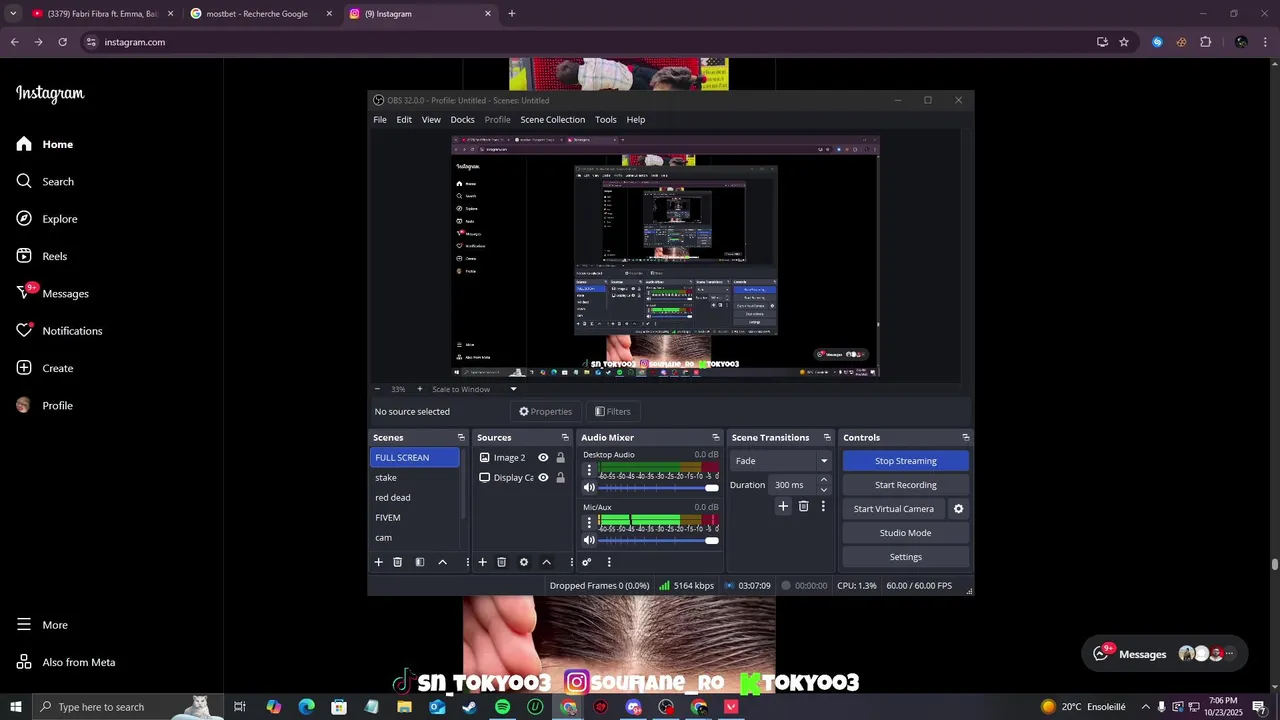This screenshot has height=720, width=1280.
Task: Open Instagram Search in the sidebar
Action: coord(45,181)
